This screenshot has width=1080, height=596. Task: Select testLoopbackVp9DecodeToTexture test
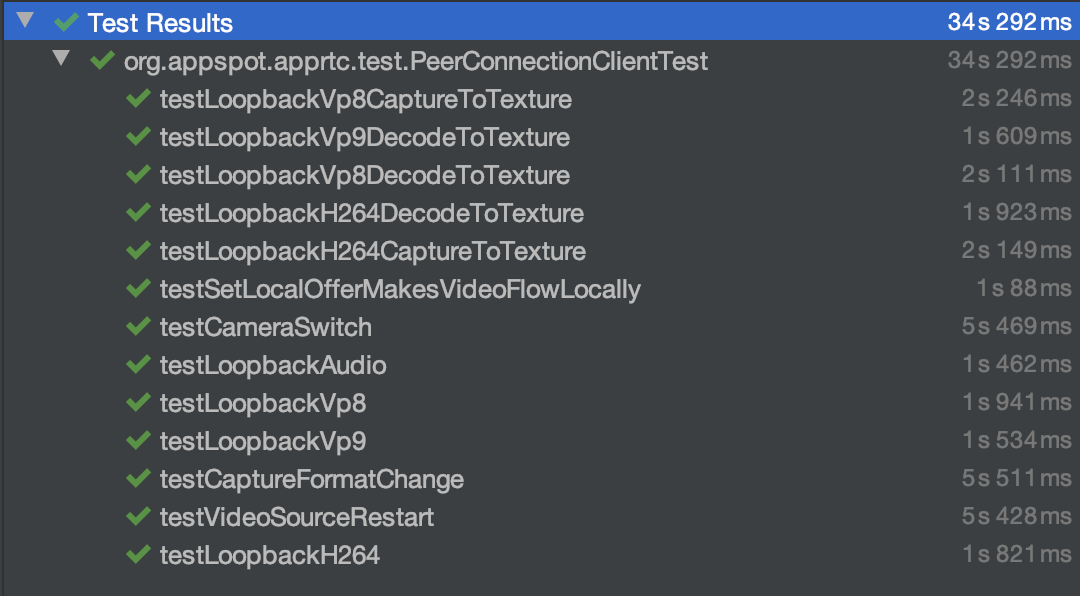pos(364,137)
